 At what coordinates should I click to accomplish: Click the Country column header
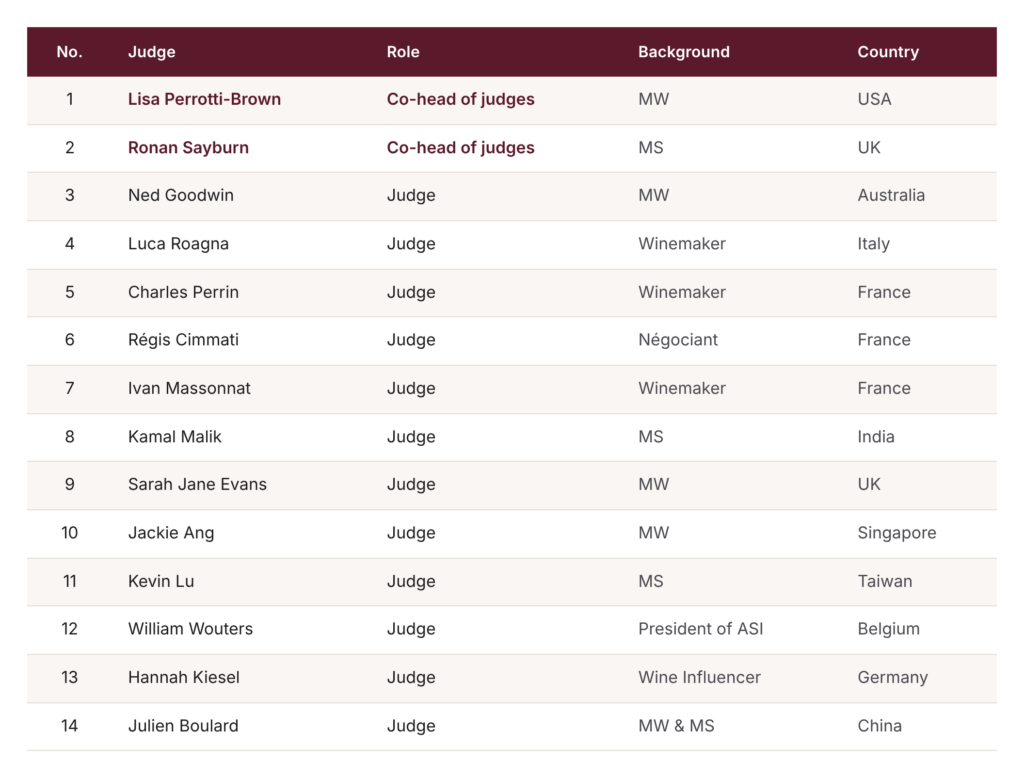point(888,52)
